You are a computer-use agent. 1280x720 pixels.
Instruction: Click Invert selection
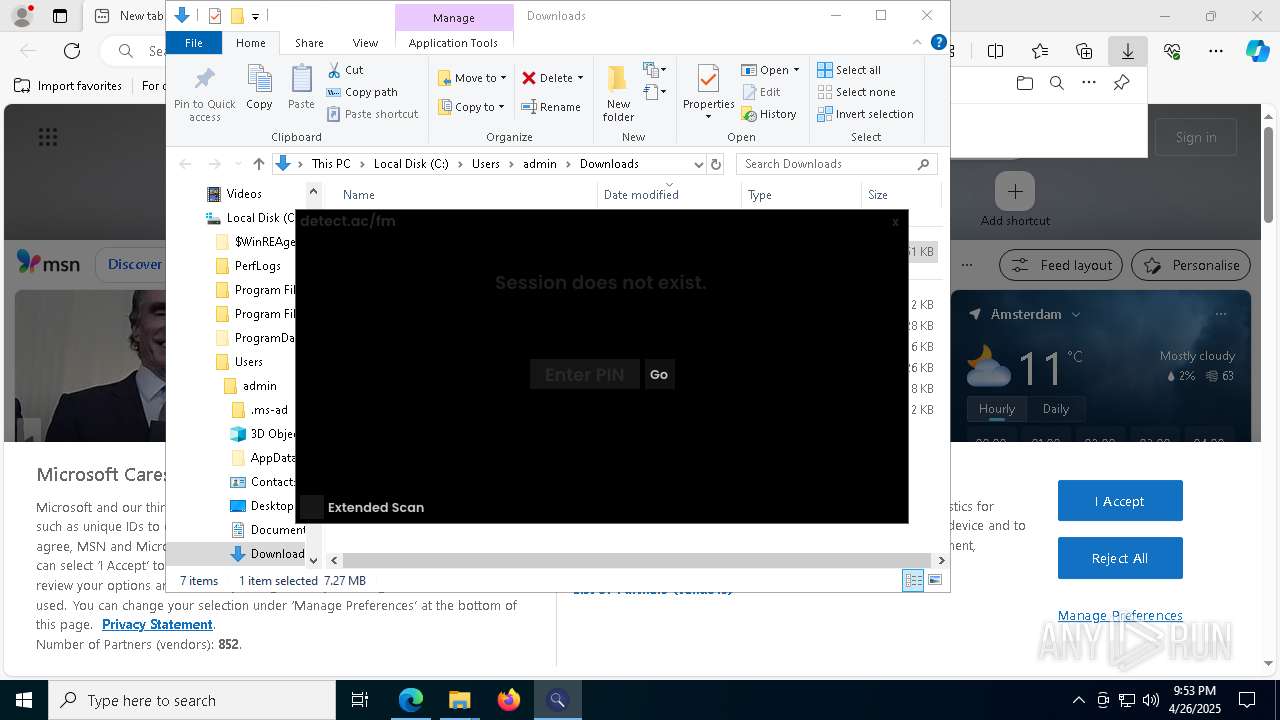click(x=865, y=114)
